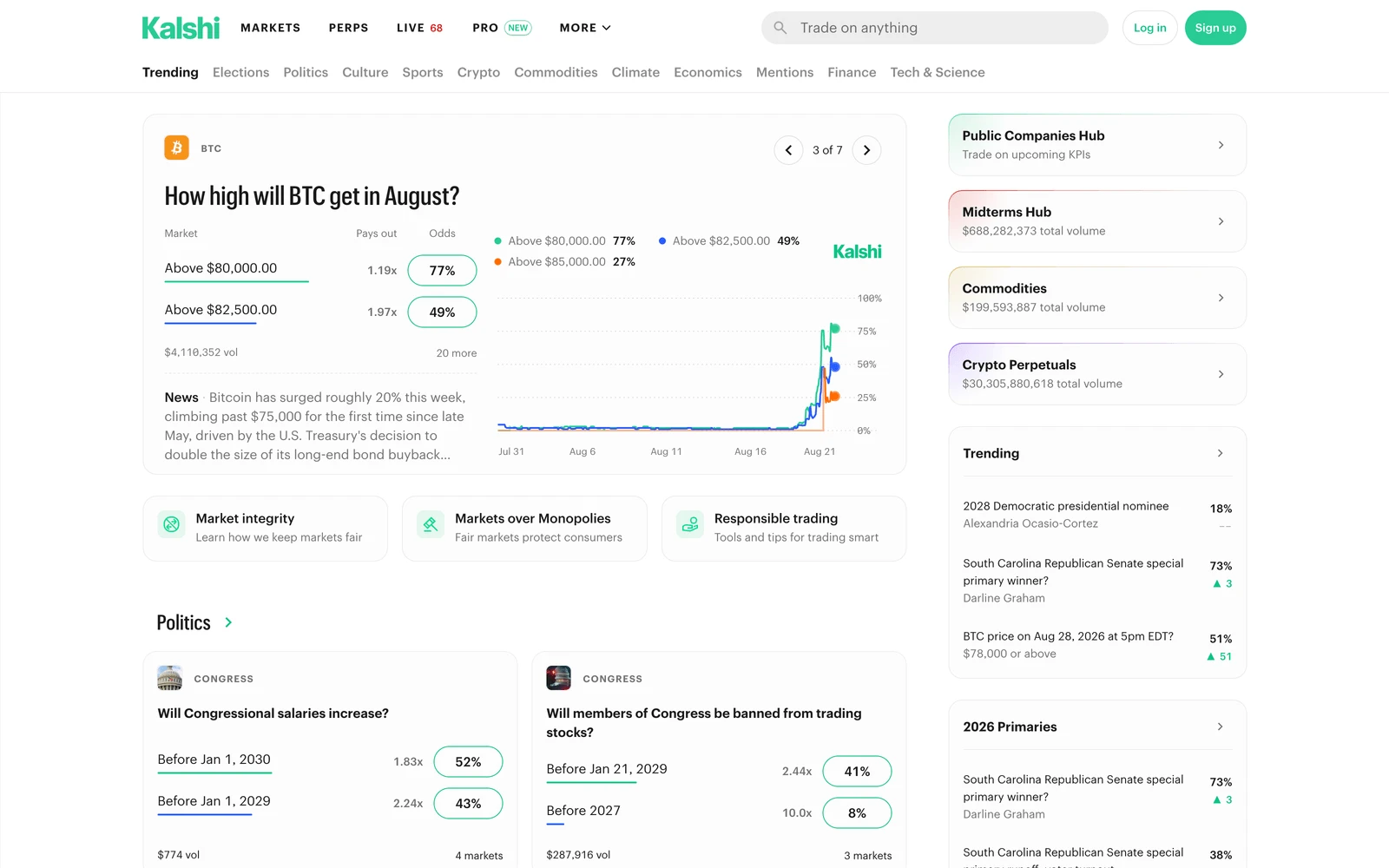The height and width of the screenshot is (868, 1389).
Task: Click 41% odds Before Jan 21, 2029
Action: (857, 771)
